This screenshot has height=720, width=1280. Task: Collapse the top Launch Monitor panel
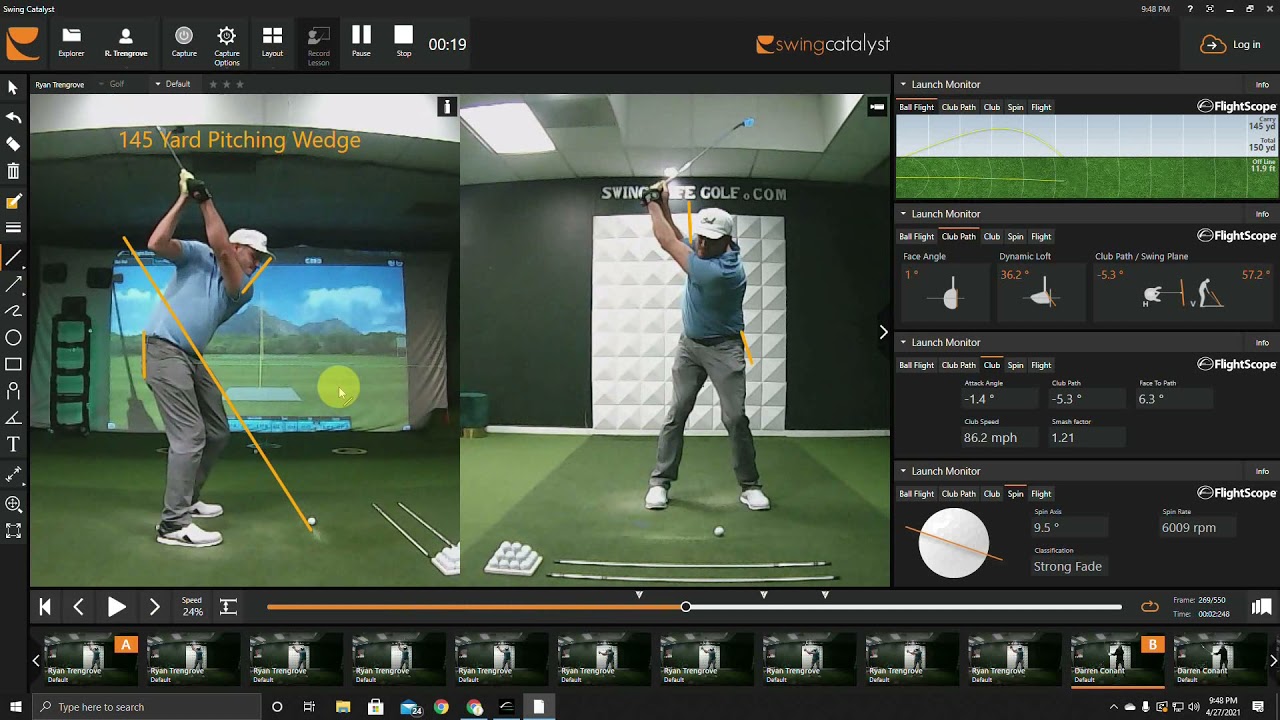902,85
